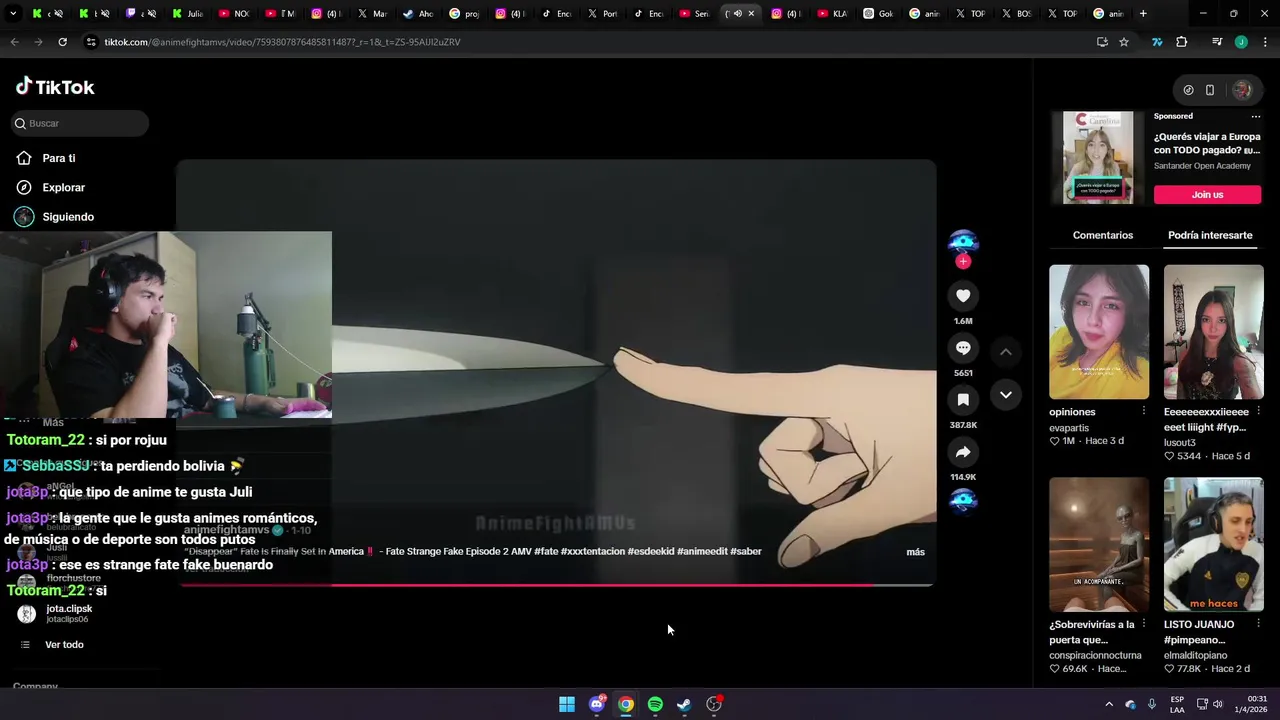Click the TikTok logo
Image resolution: width=1280 pixels, height=720 pixels.
tap(55, 87)
